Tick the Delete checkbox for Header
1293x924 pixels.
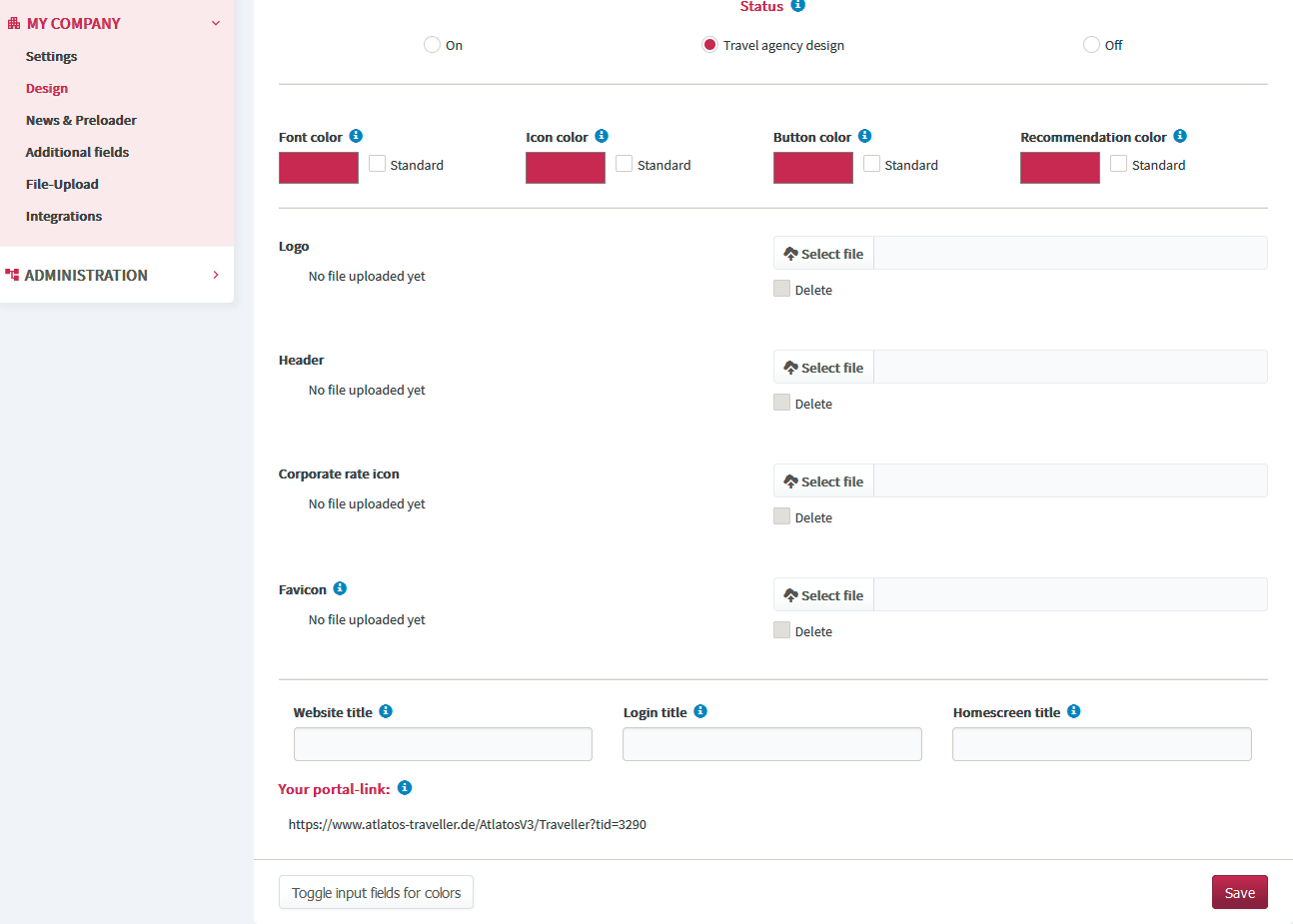781,403
